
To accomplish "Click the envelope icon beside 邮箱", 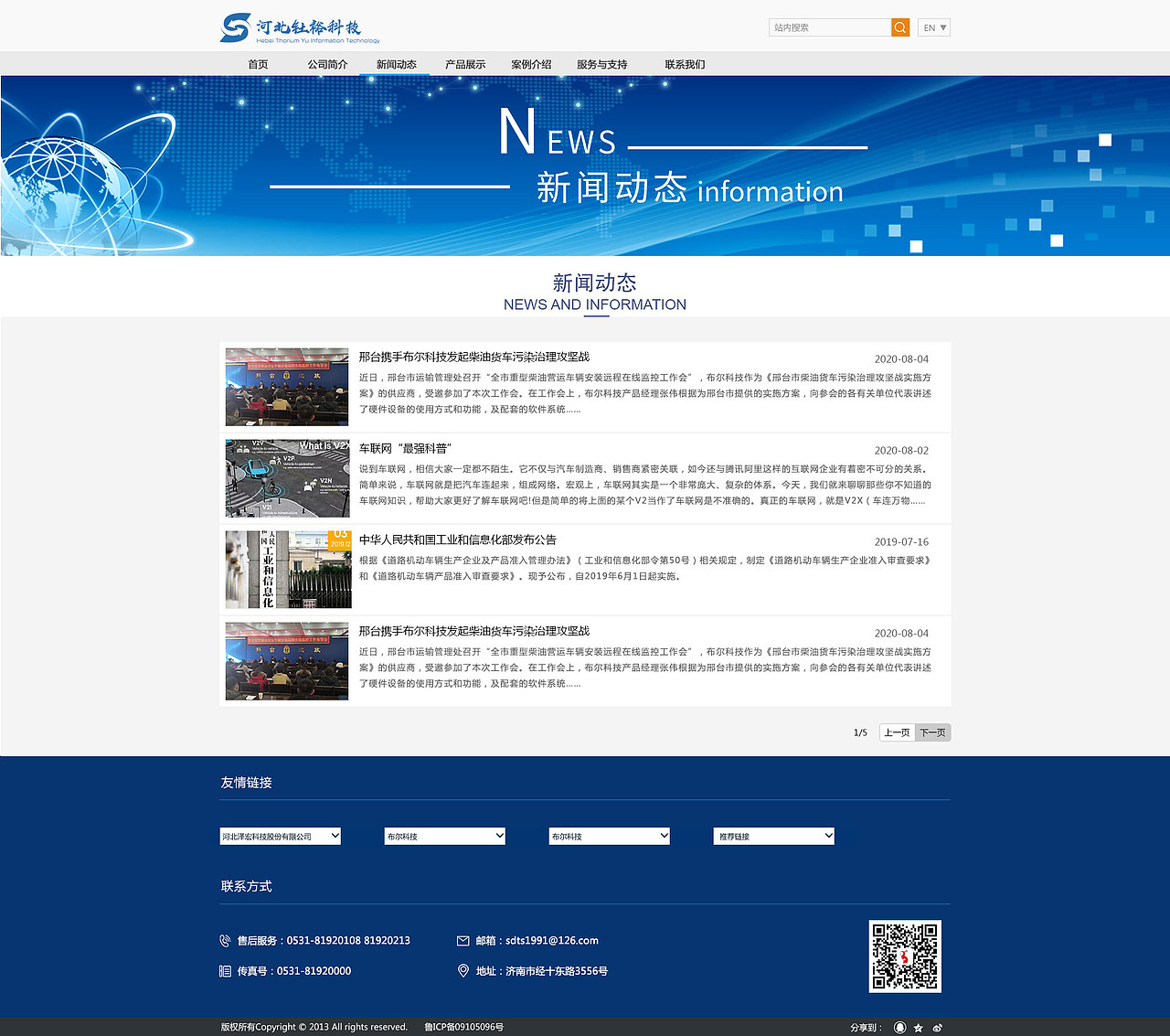I will (x=463, y=940).
